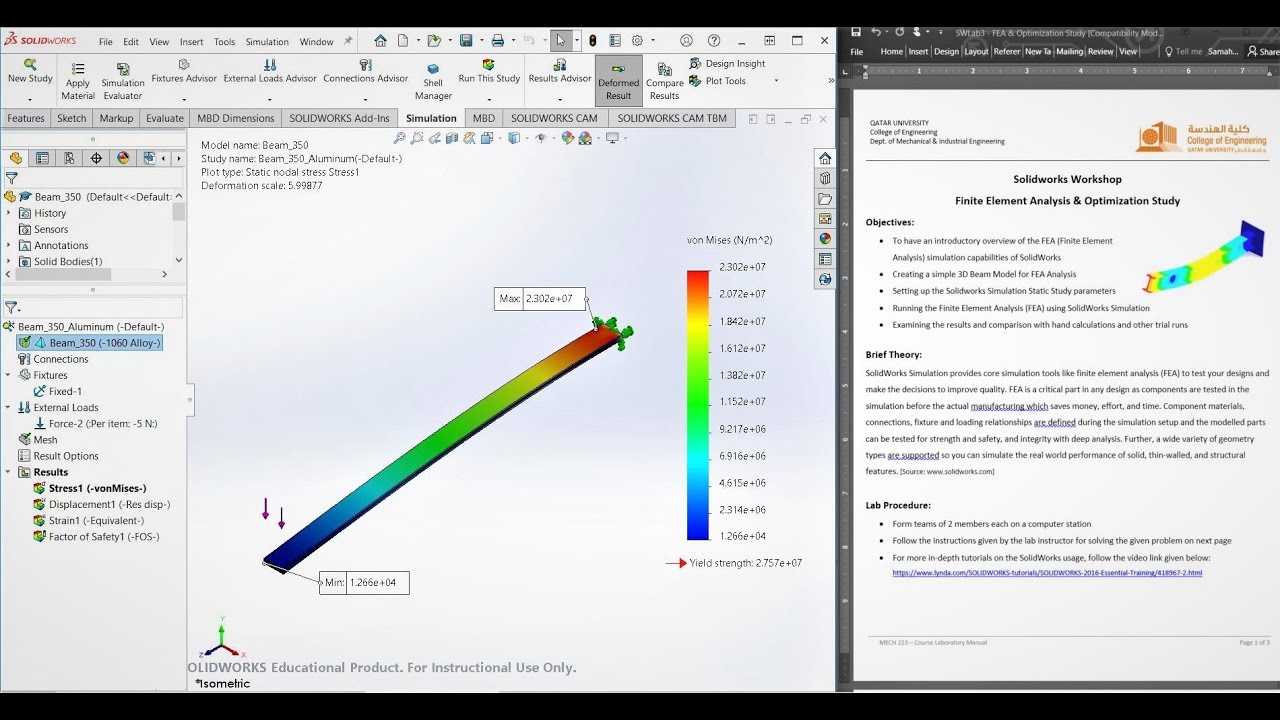Image resolution: width=1280 pixels, height=720 pixels.
Task: Open the FeatureManager design tree tab
Action: [16, 158]
